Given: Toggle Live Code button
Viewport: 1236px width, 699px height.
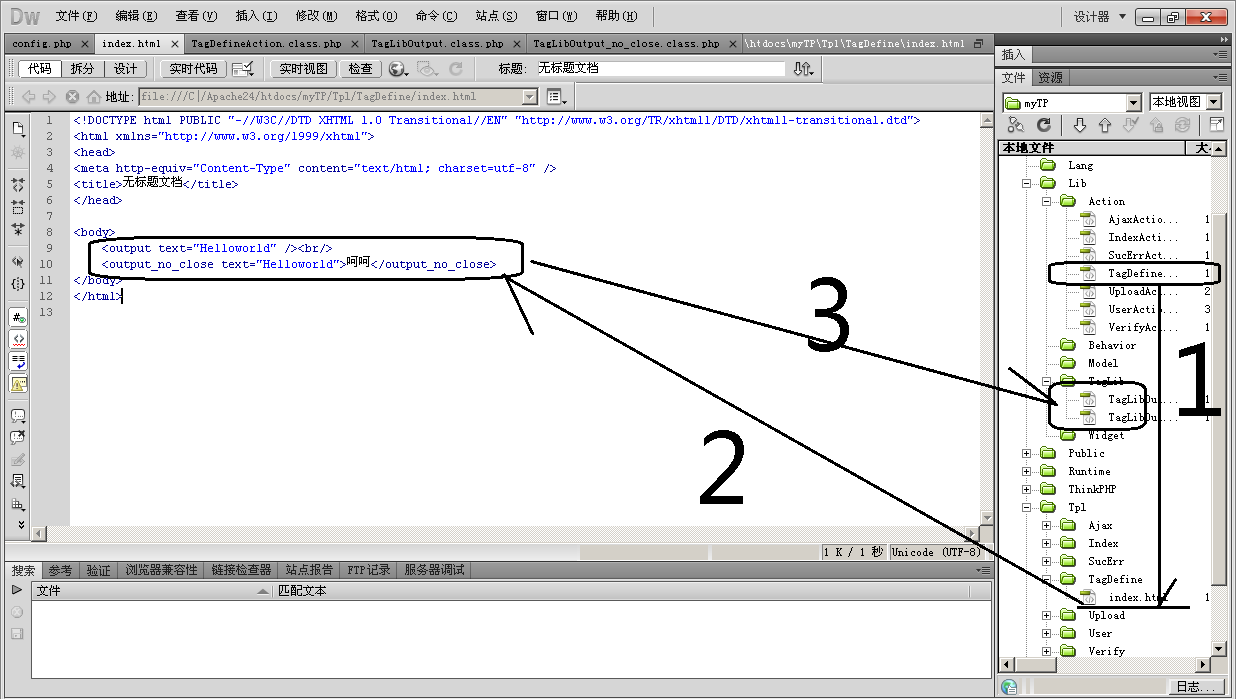Looking at the screenshot, I should (x=193, y=69).
